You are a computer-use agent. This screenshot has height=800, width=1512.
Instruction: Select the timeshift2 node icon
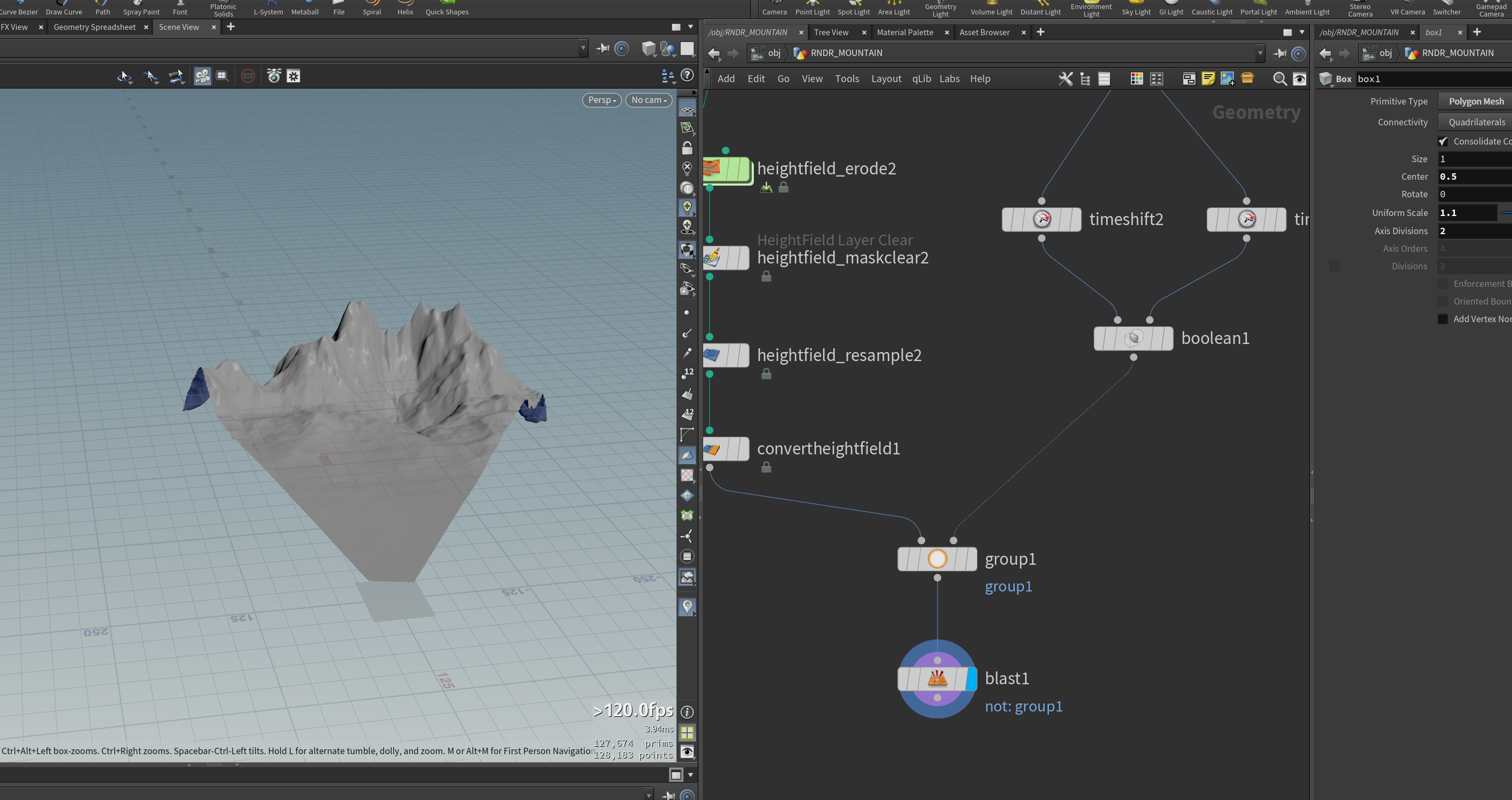click(1042, 219)
